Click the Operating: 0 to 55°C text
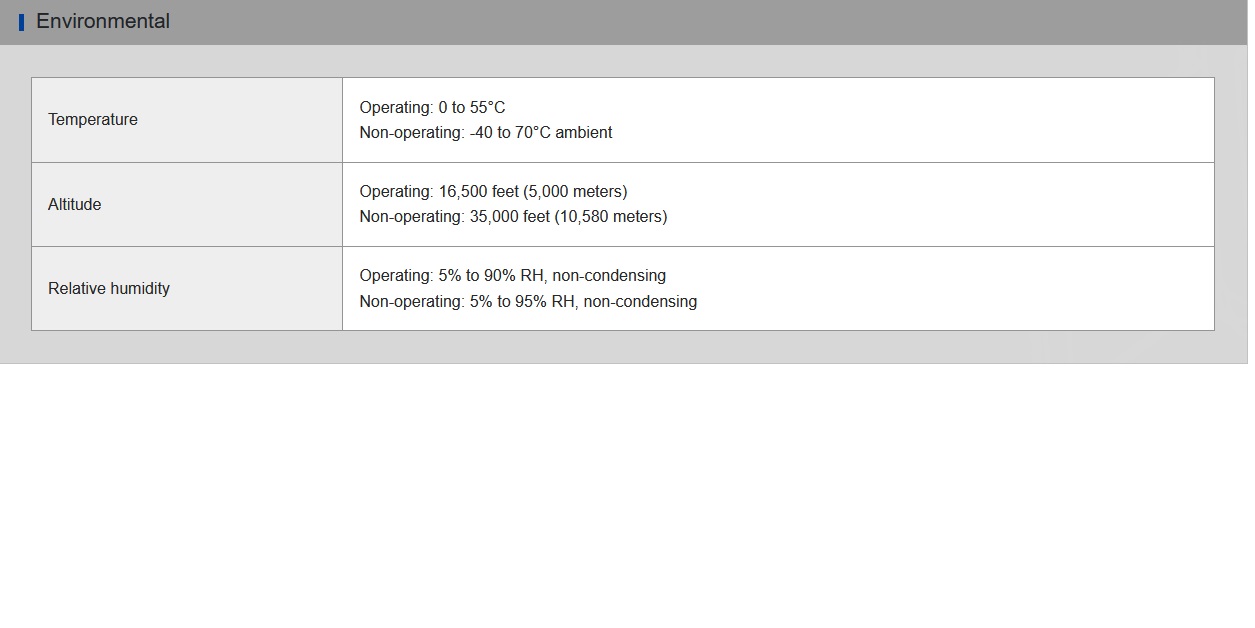Image resolution: width=1255 pixels, height=628 pixels. (433, 107)
